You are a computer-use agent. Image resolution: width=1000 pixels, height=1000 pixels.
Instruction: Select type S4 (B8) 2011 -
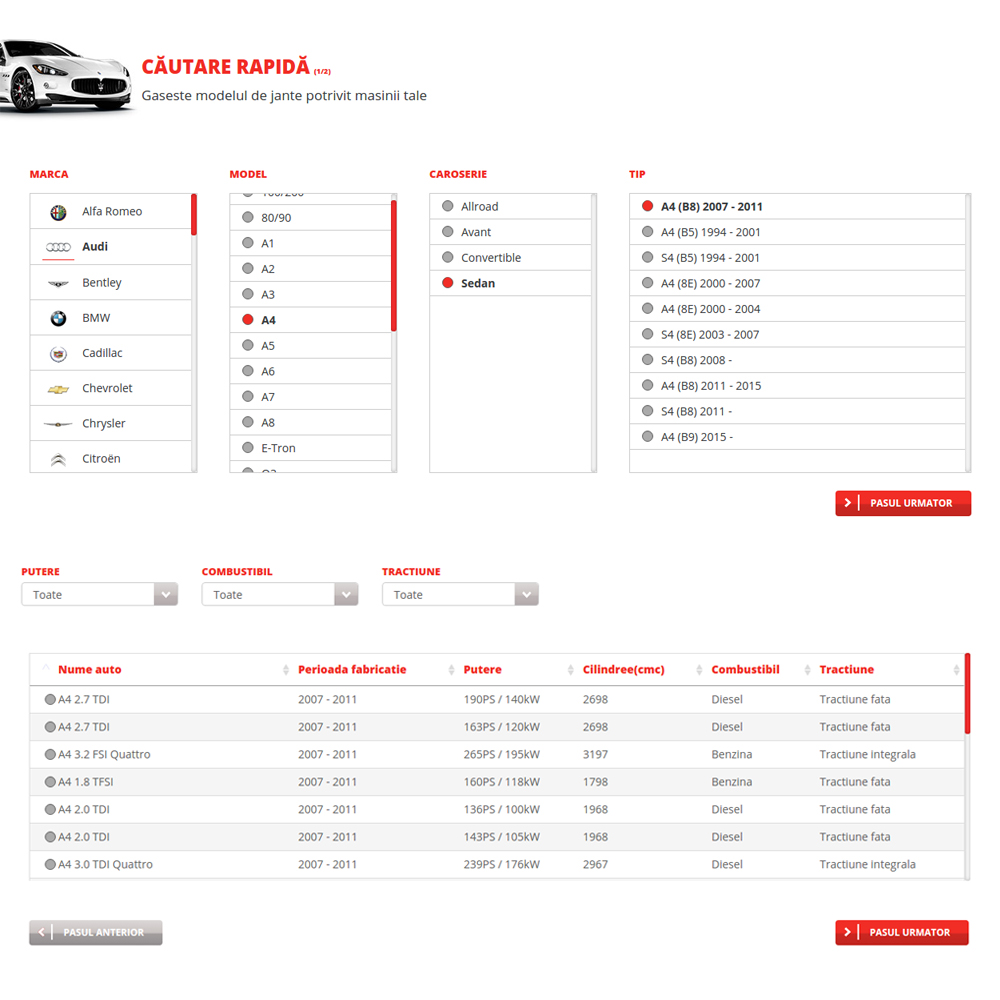coord(797,411)
